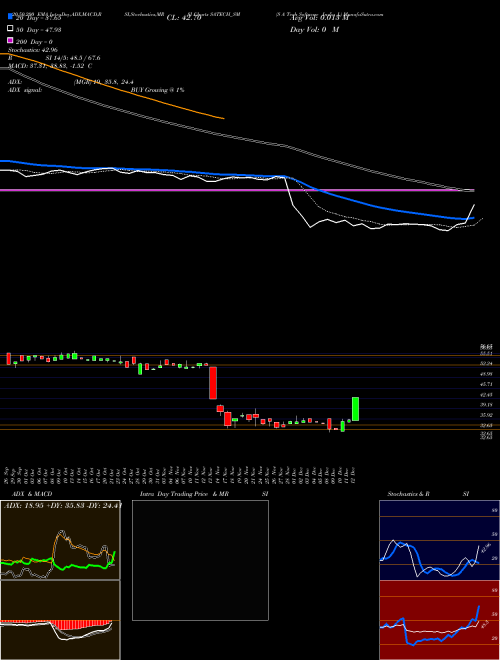Click the magenta 200 Day legend swatch
The image size is (500, 660).
tap(10, 40)
